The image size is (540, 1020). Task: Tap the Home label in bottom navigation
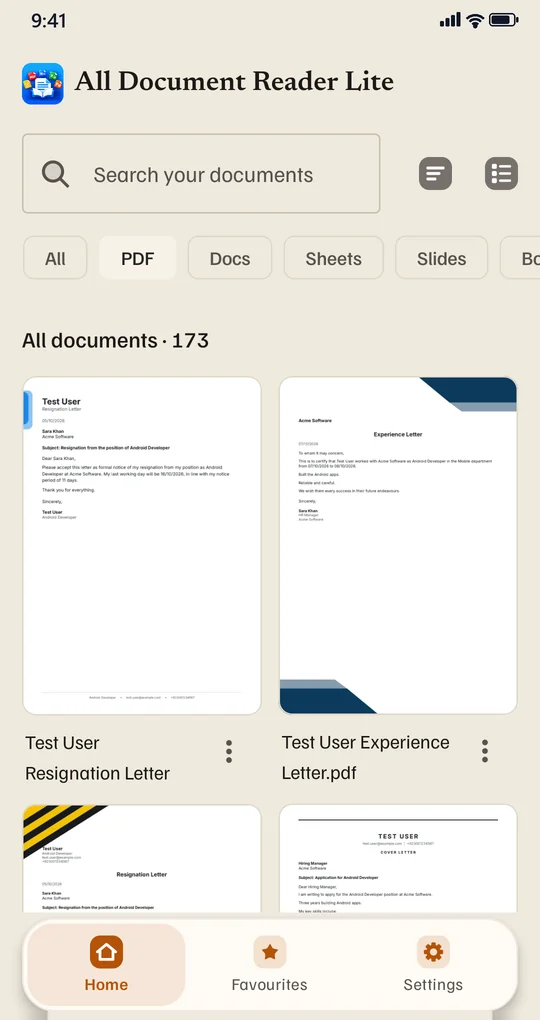[107, 984]
